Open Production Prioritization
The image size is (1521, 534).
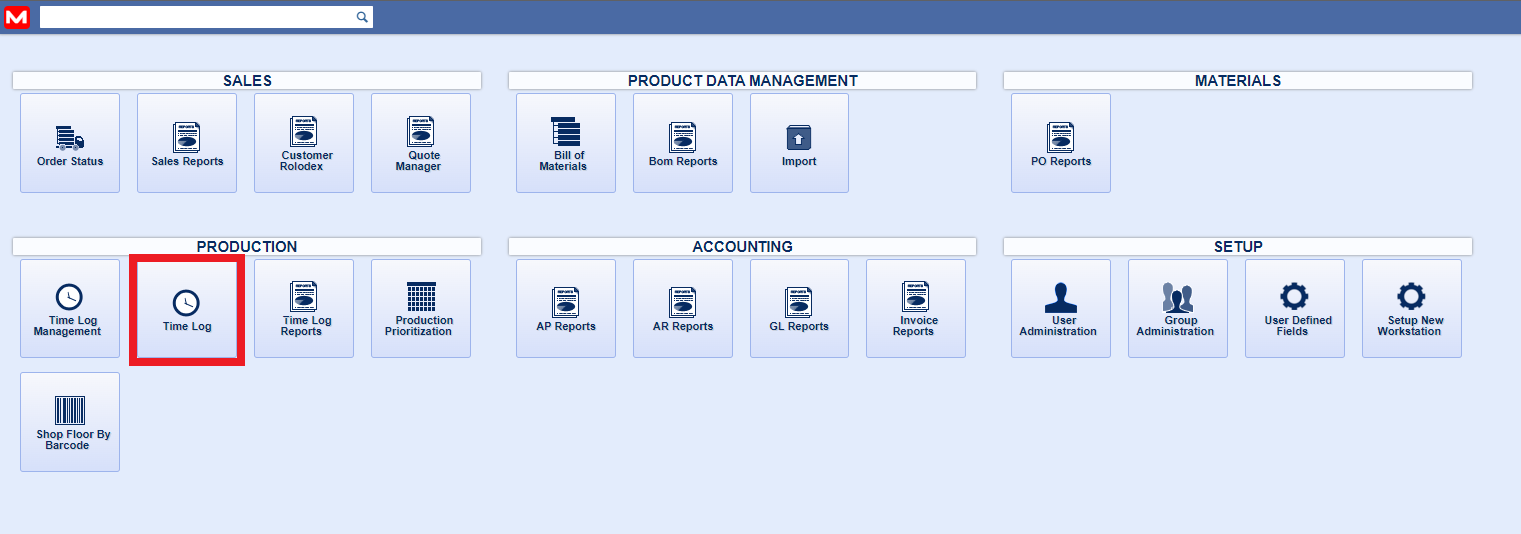tap(421, 308)
